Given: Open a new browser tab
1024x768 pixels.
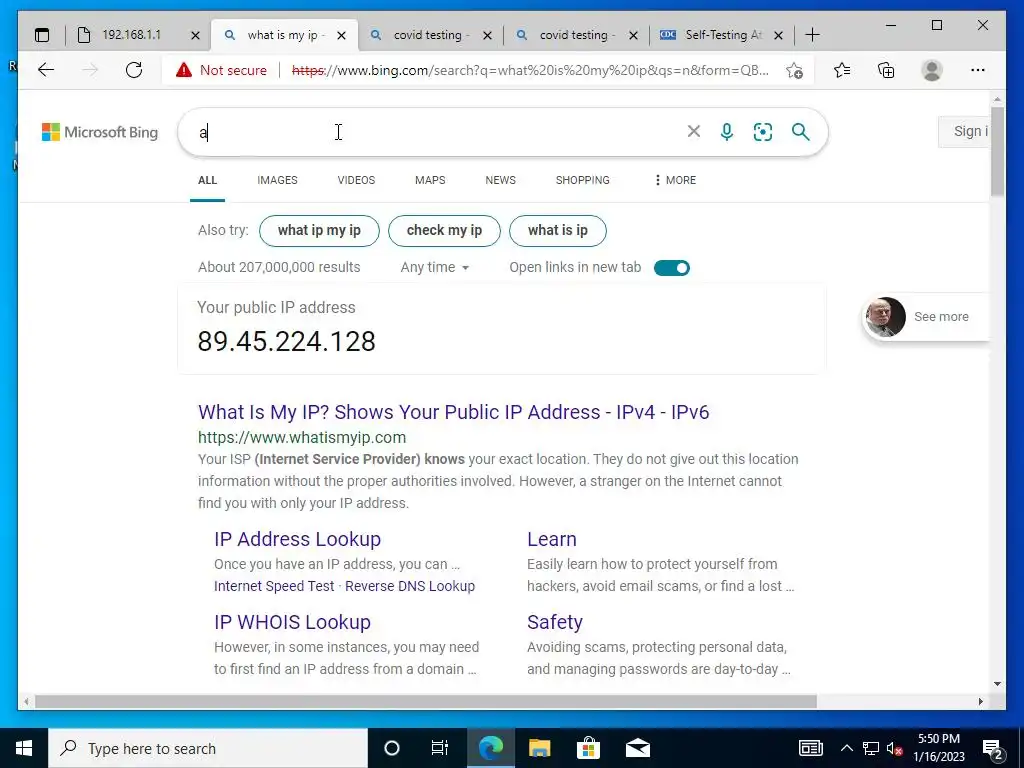Looking at the screenshot, I should [812, 35].
